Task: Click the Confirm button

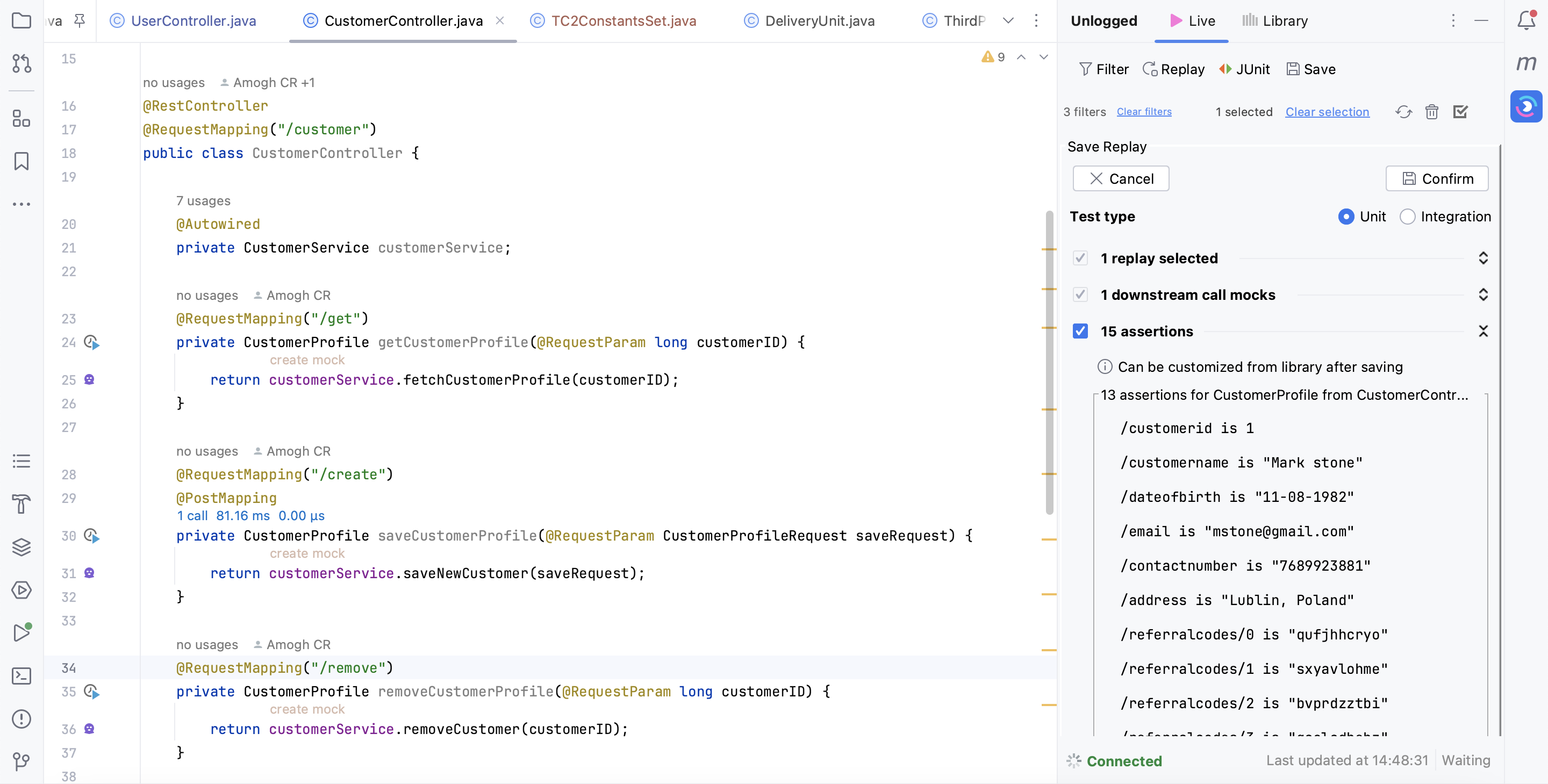Action: pyautogui.click(x=1436, y=179)
